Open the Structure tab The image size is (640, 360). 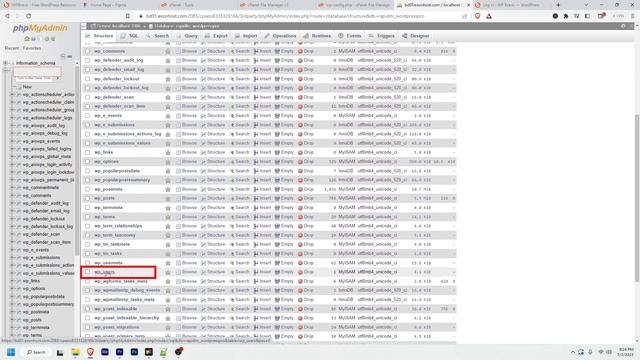pyautogui.click(x=99, y=36)
